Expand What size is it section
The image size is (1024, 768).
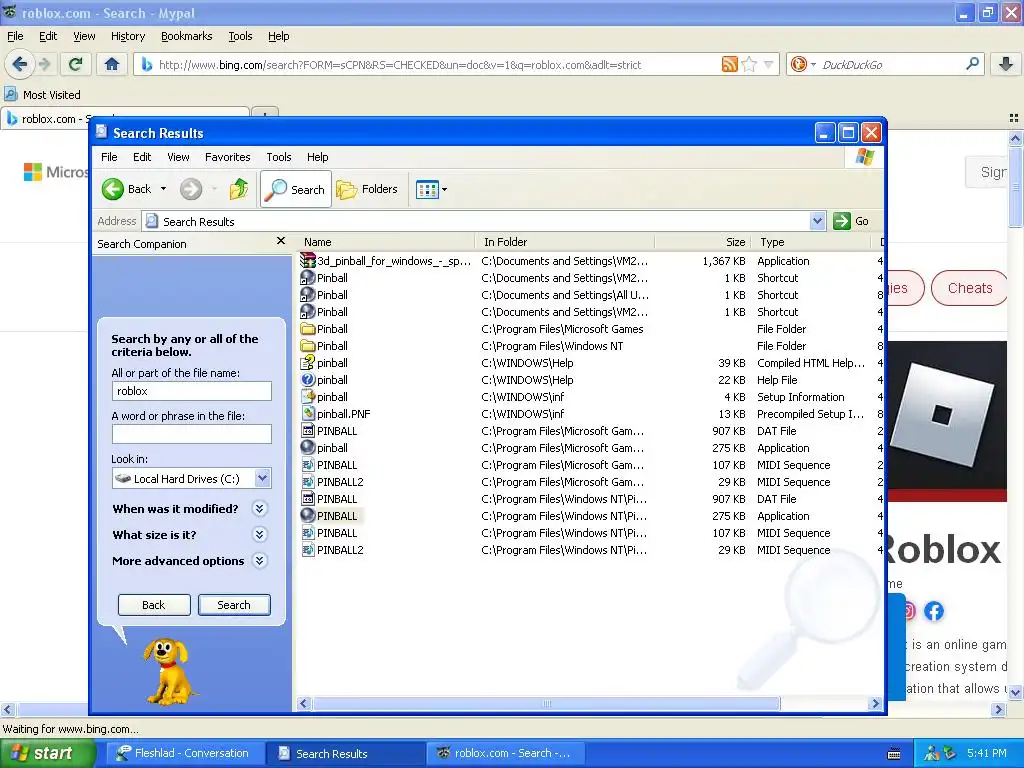[x=259, y=535]
